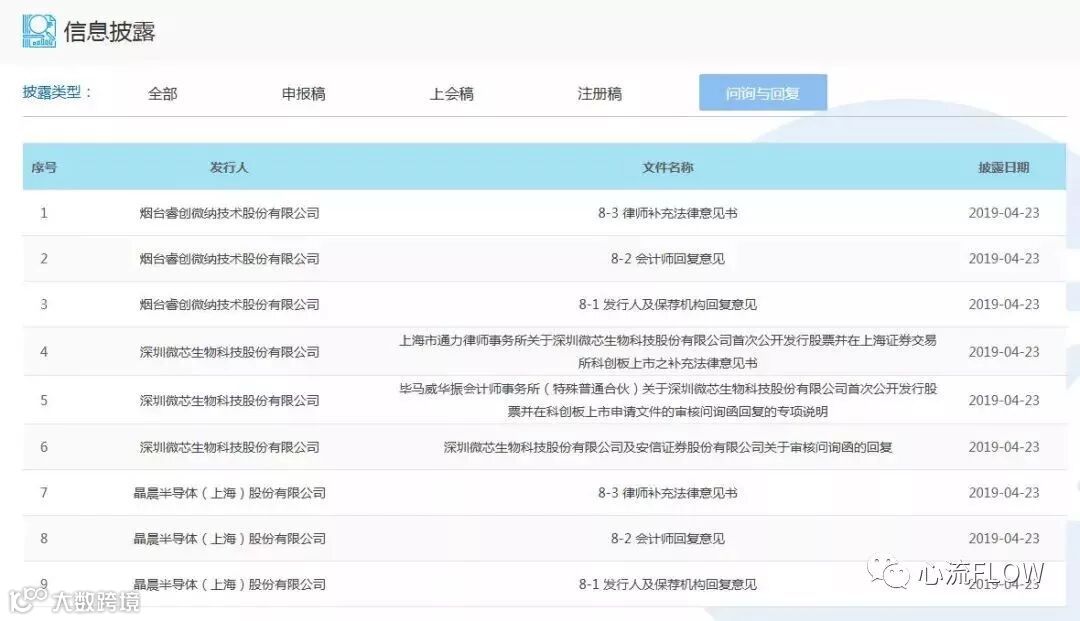The height and width of the screenshot is (621, 1080).
Task: Click date 2019-04-23 in row 5
Action: coord(1004,401)
